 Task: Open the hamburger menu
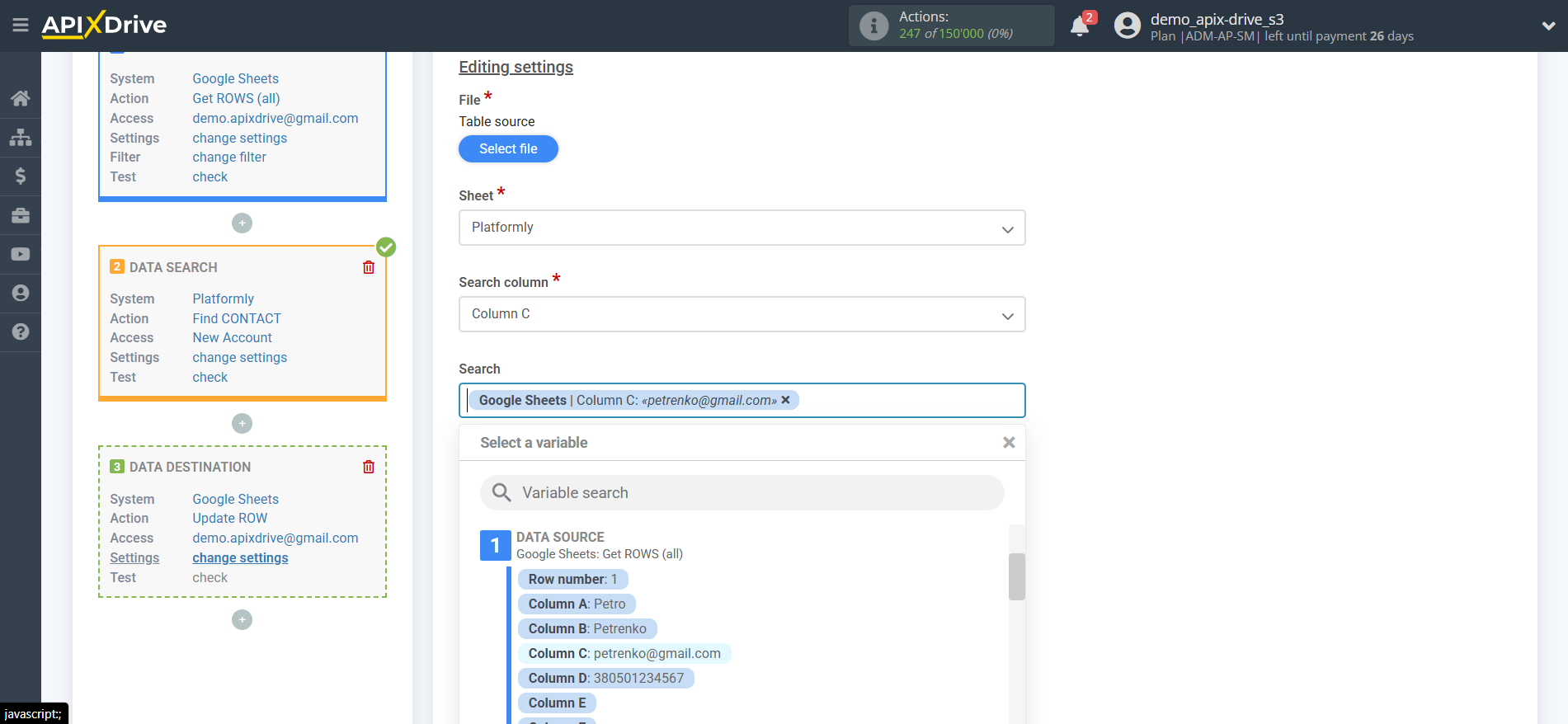tap(21, 26)
